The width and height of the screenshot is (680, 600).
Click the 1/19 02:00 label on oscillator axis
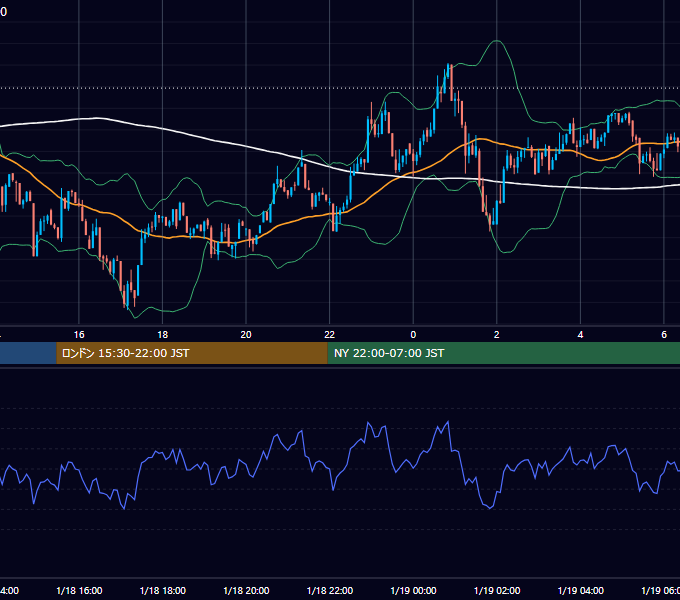click(x=497, y=590)
